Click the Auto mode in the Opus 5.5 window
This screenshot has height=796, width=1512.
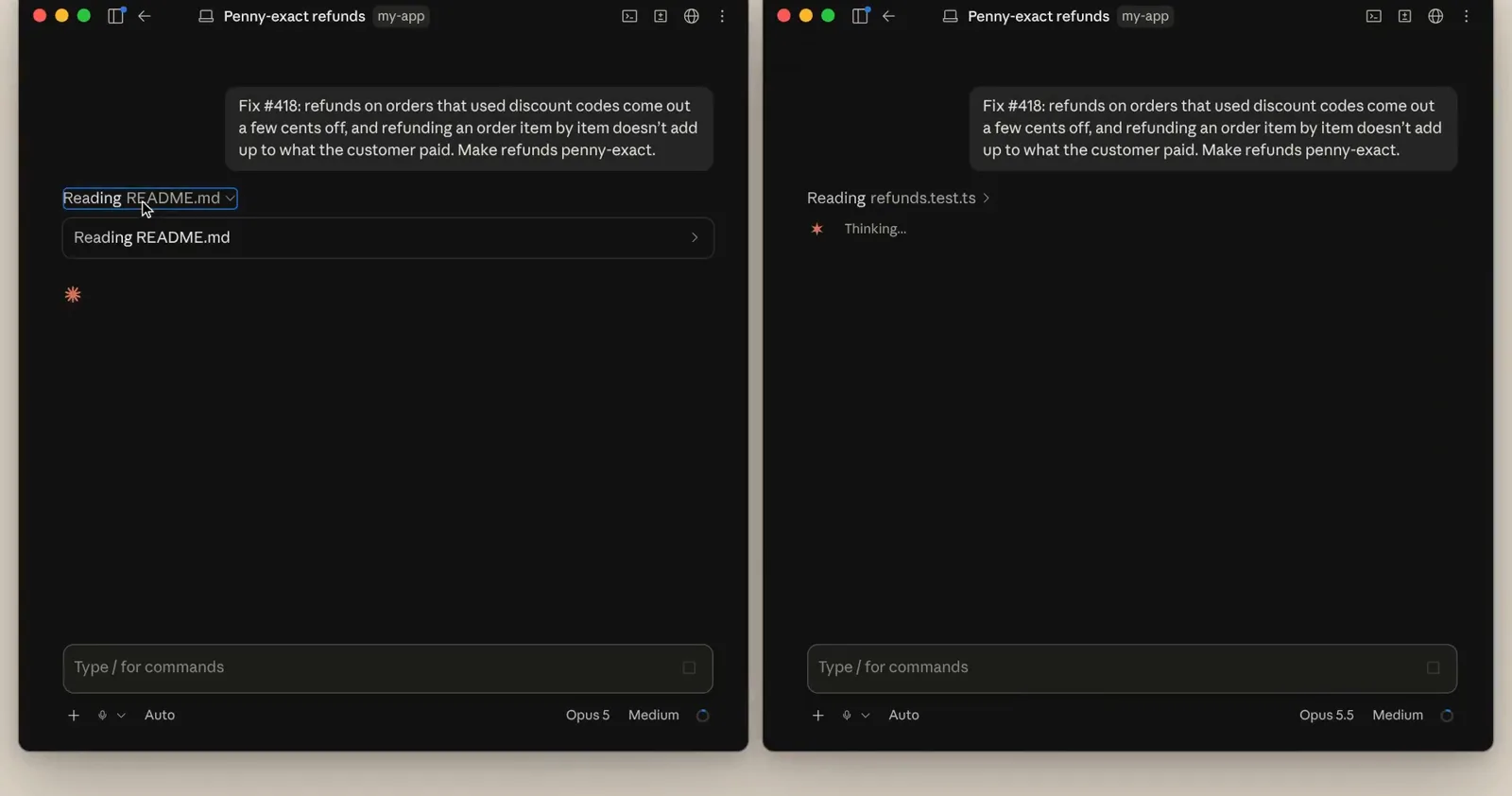903,716
